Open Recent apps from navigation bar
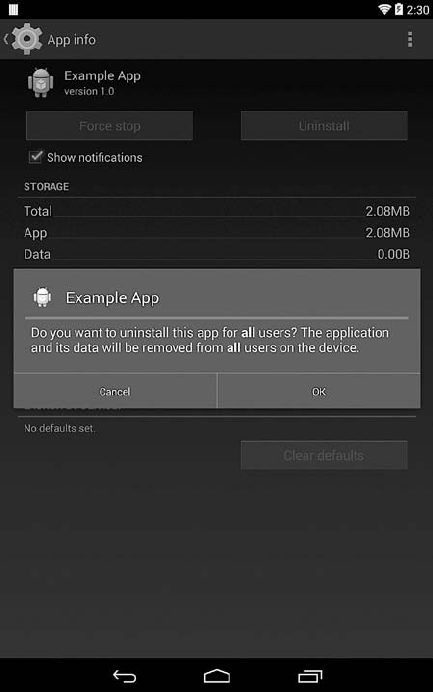Screen dimensions: 433x692 310,676
